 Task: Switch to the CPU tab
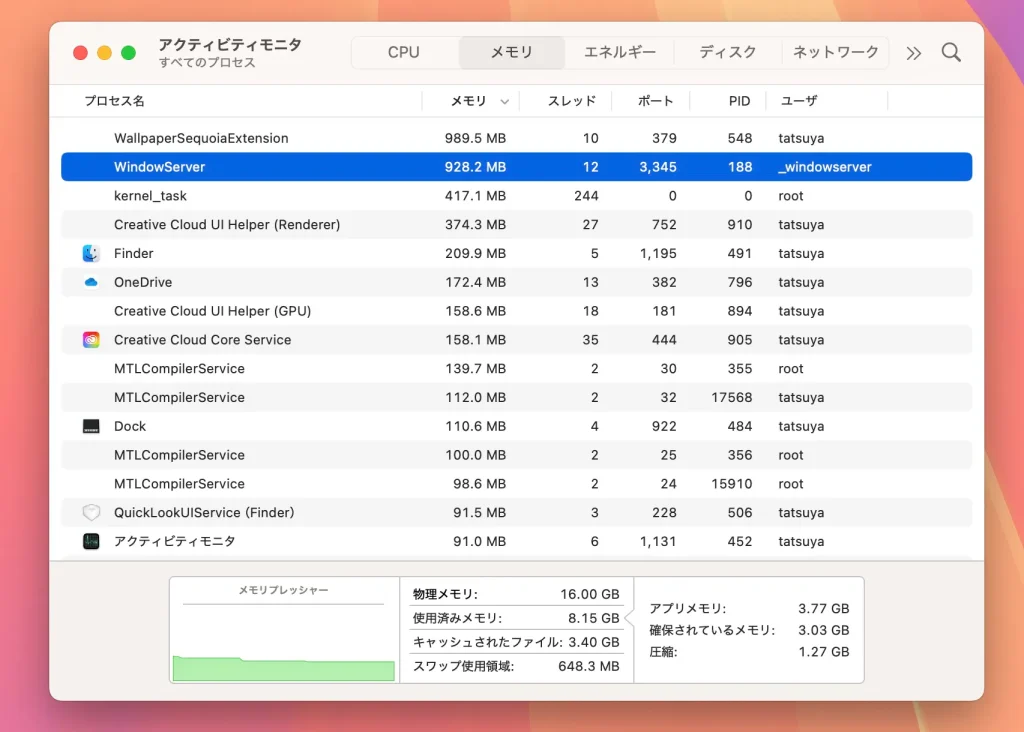pos(403,51)
